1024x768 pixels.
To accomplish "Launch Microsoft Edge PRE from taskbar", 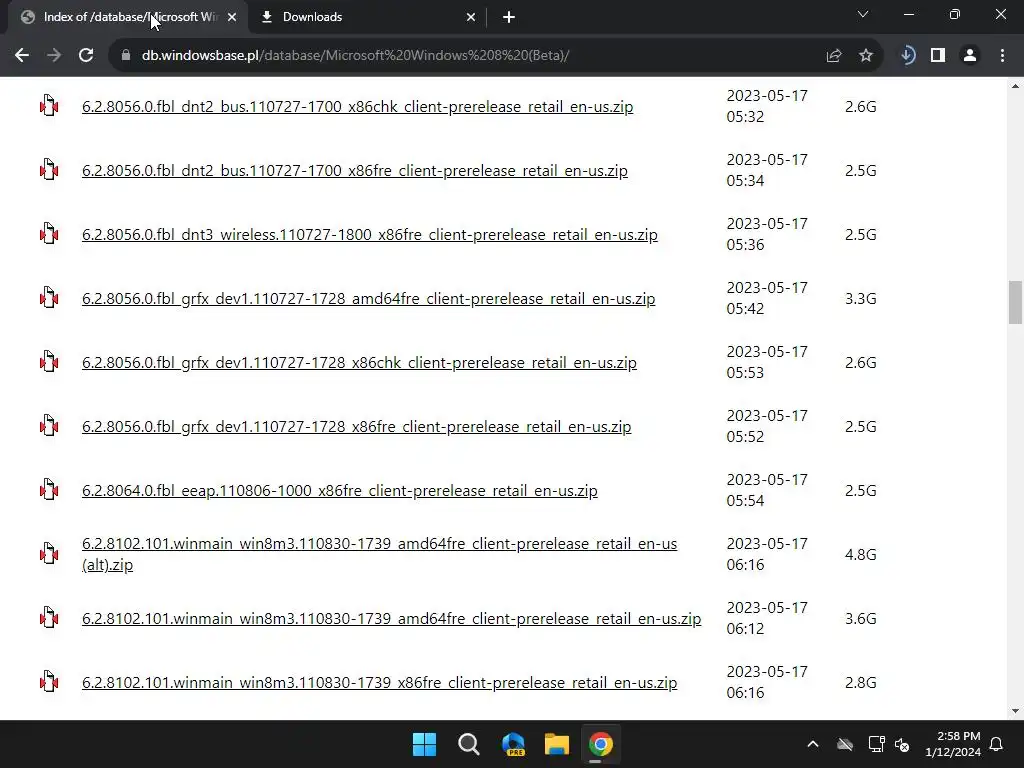I will point(513,744).
